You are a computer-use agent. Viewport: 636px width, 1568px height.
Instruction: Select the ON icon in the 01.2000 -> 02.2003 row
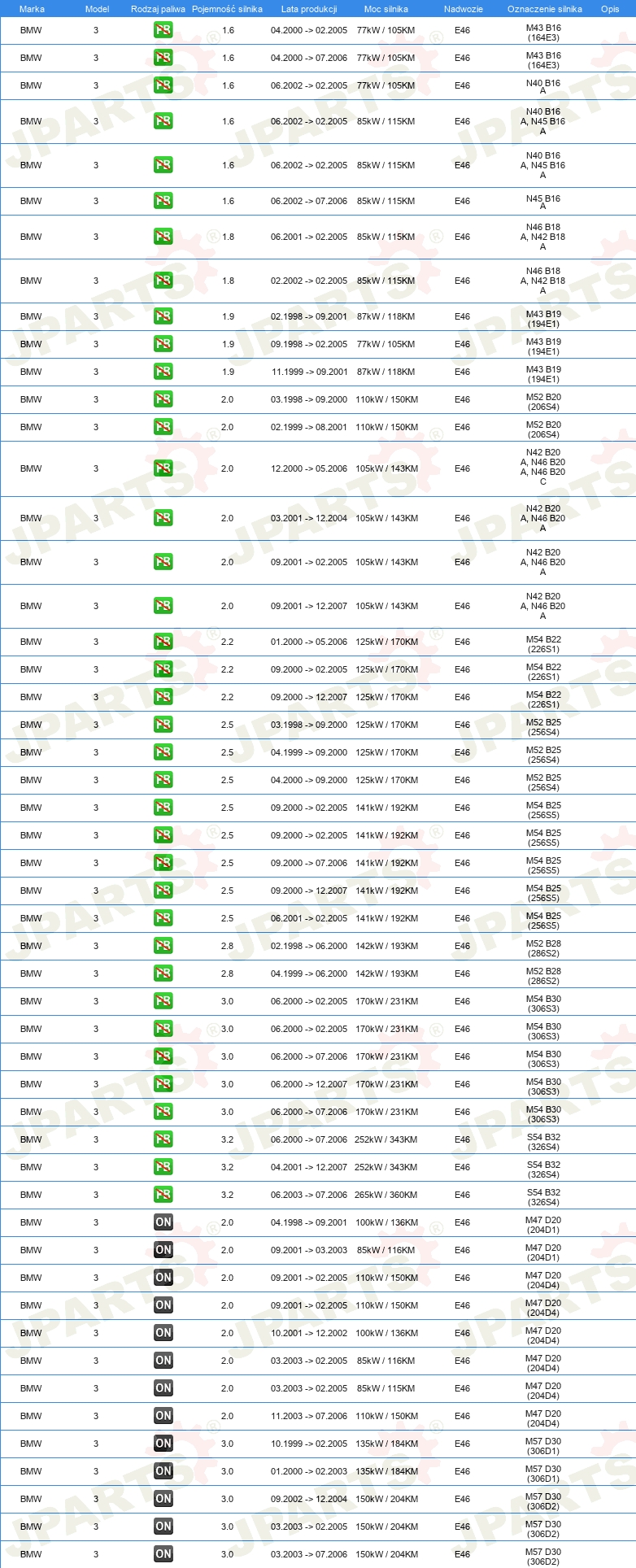[x=163, y=1472]
